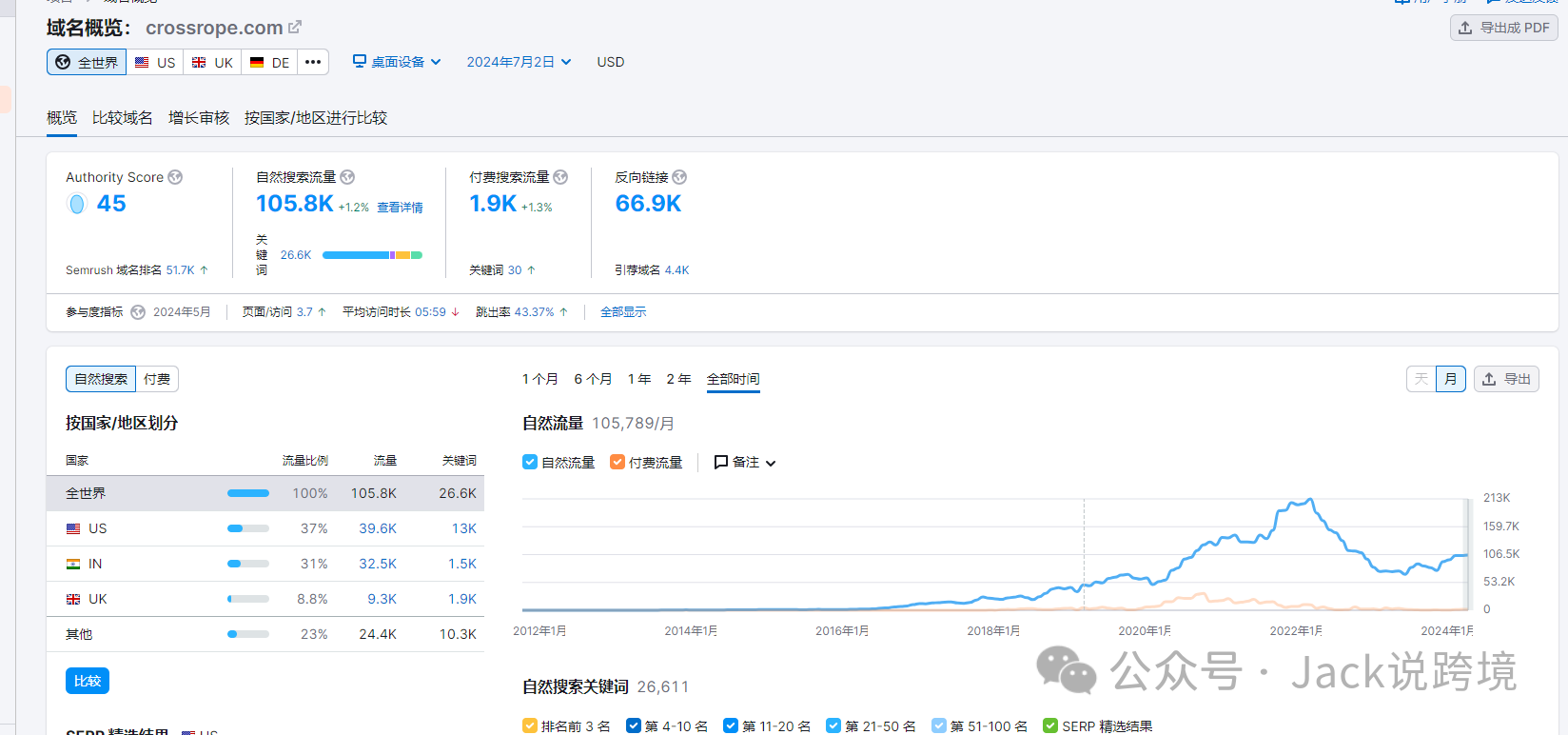Click the globe icon beside 参与度指标
Viewport: 1568px width, 735px height.
pos(138,312)
